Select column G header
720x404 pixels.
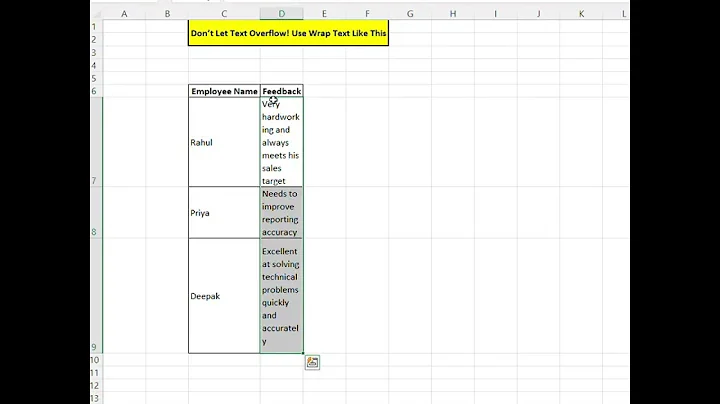tap(410, 14)
